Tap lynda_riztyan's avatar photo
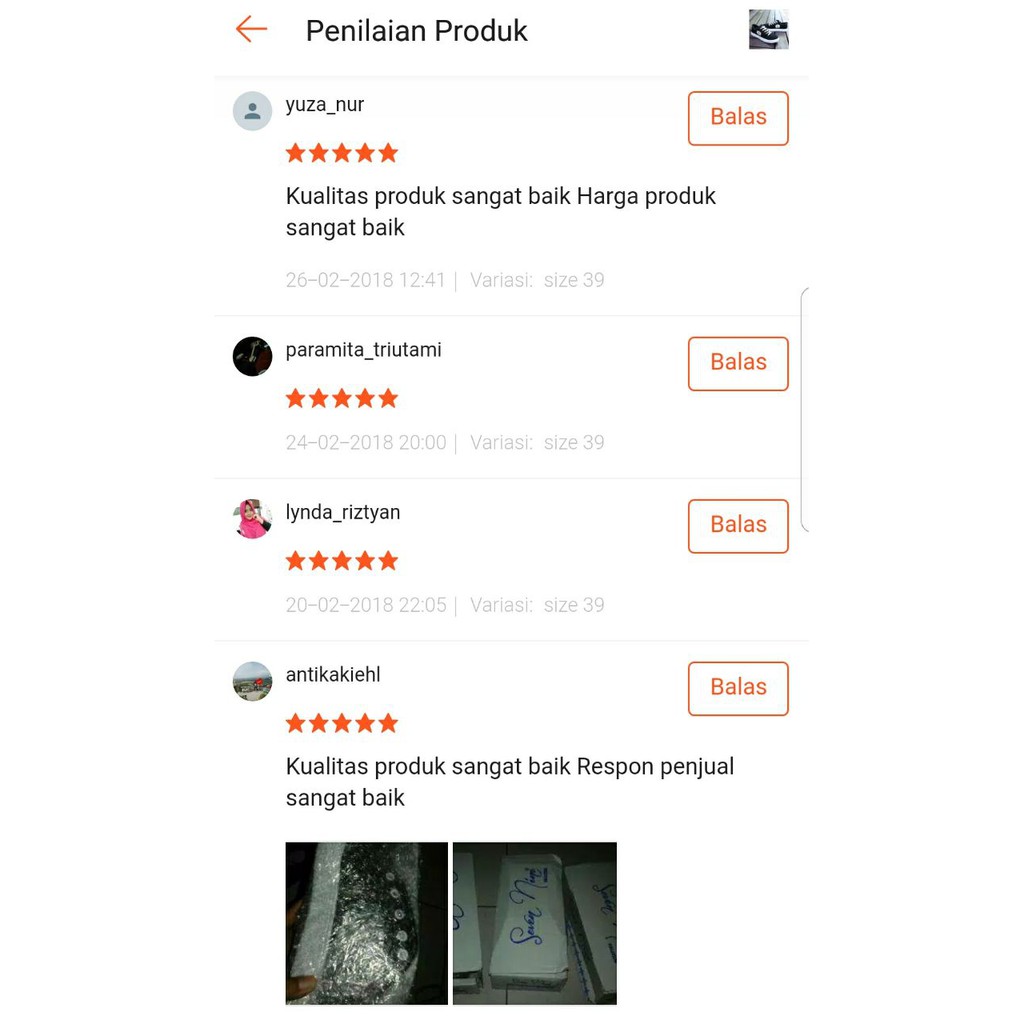The image size is (1024, 1024). point(252,519)
